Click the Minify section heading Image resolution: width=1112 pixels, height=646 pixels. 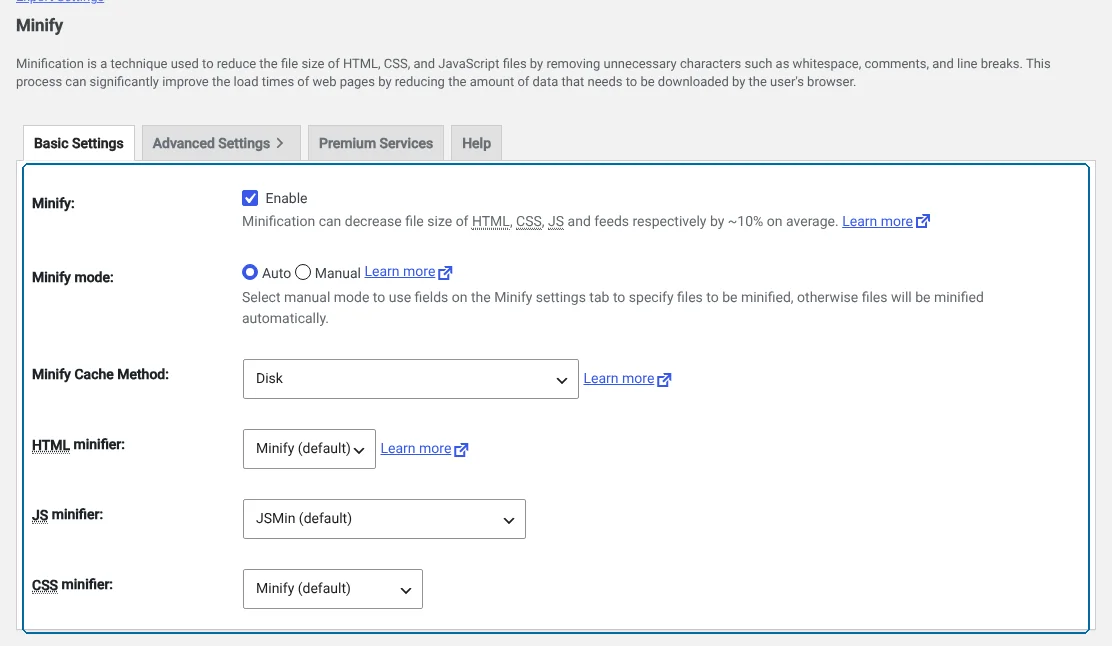coord(40,26)
